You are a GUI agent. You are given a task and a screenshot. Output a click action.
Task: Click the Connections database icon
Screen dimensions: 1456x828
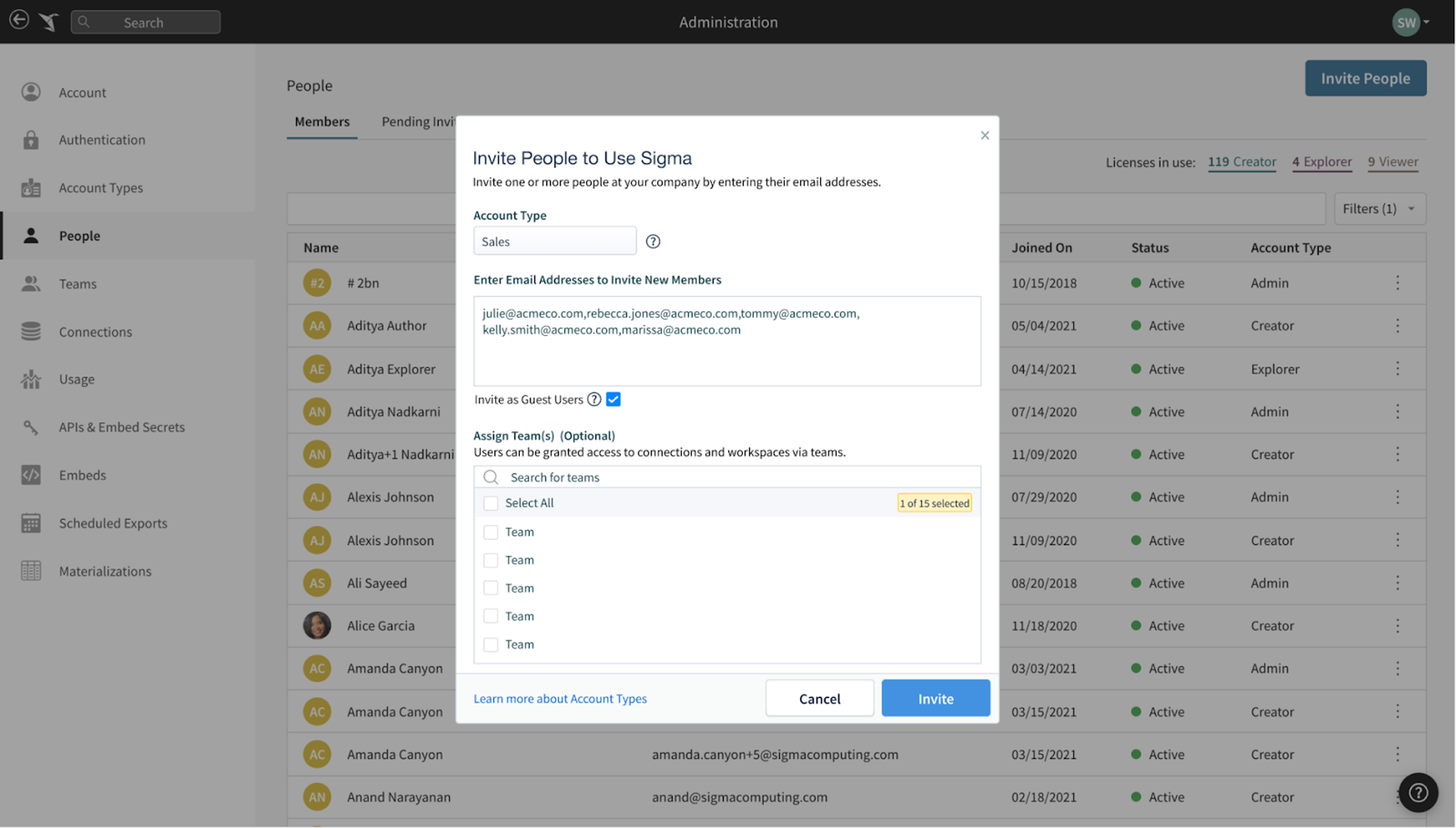pos(31,331)
